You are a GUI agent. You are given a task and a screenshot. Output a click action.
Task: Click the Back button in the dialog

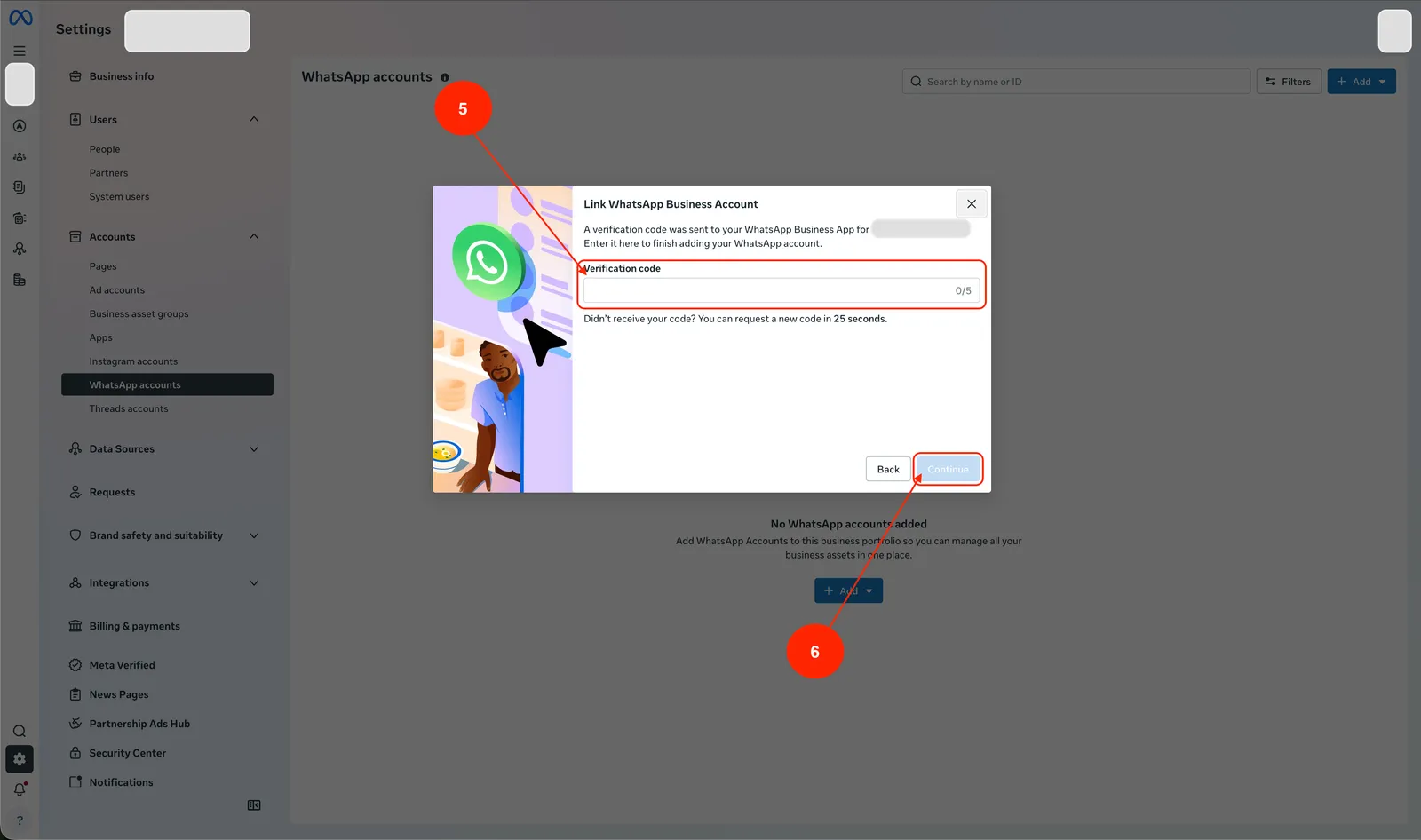click(888, 469)
